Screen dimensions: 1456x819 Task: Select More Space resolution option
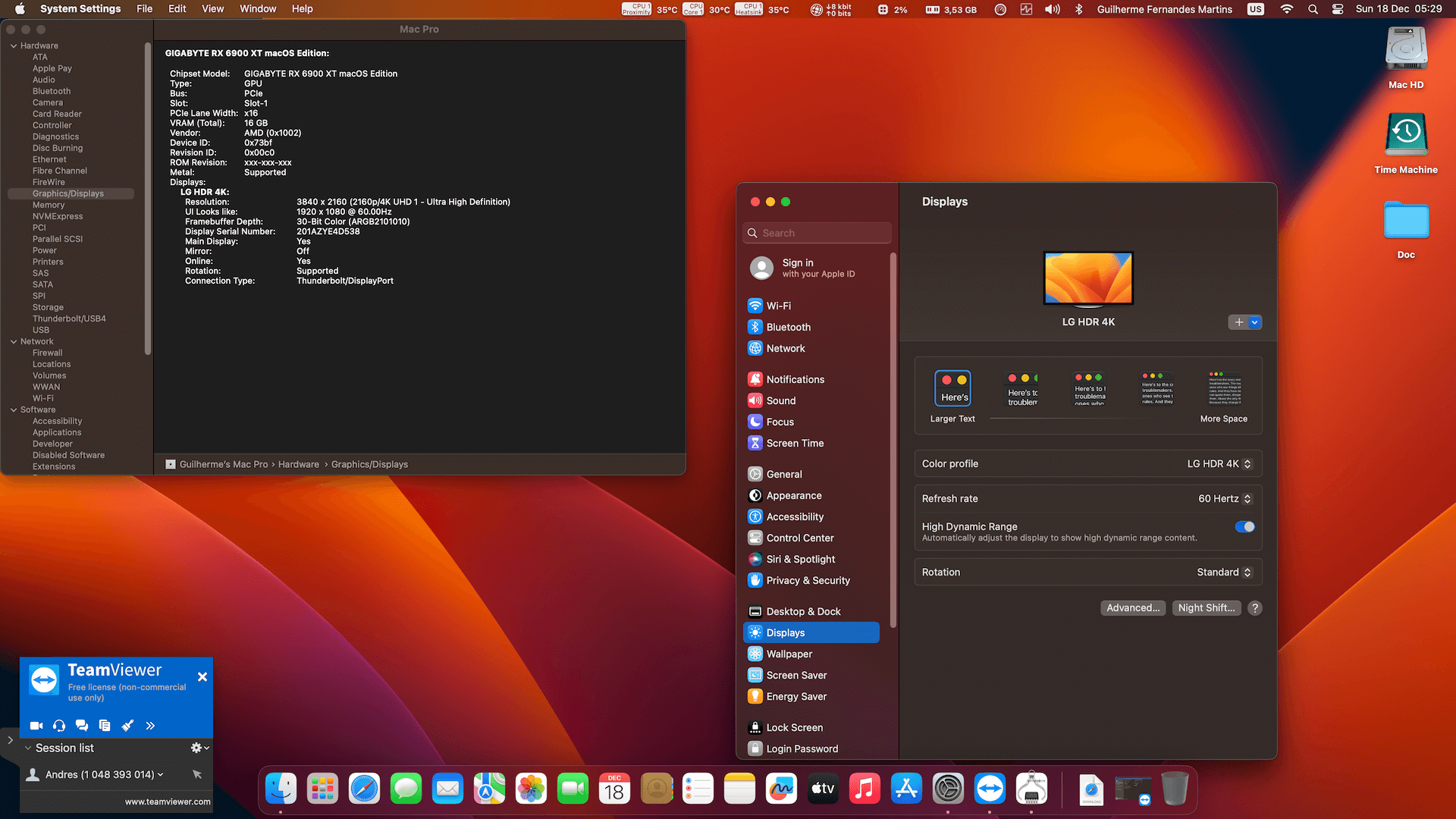click(1224, 389)
